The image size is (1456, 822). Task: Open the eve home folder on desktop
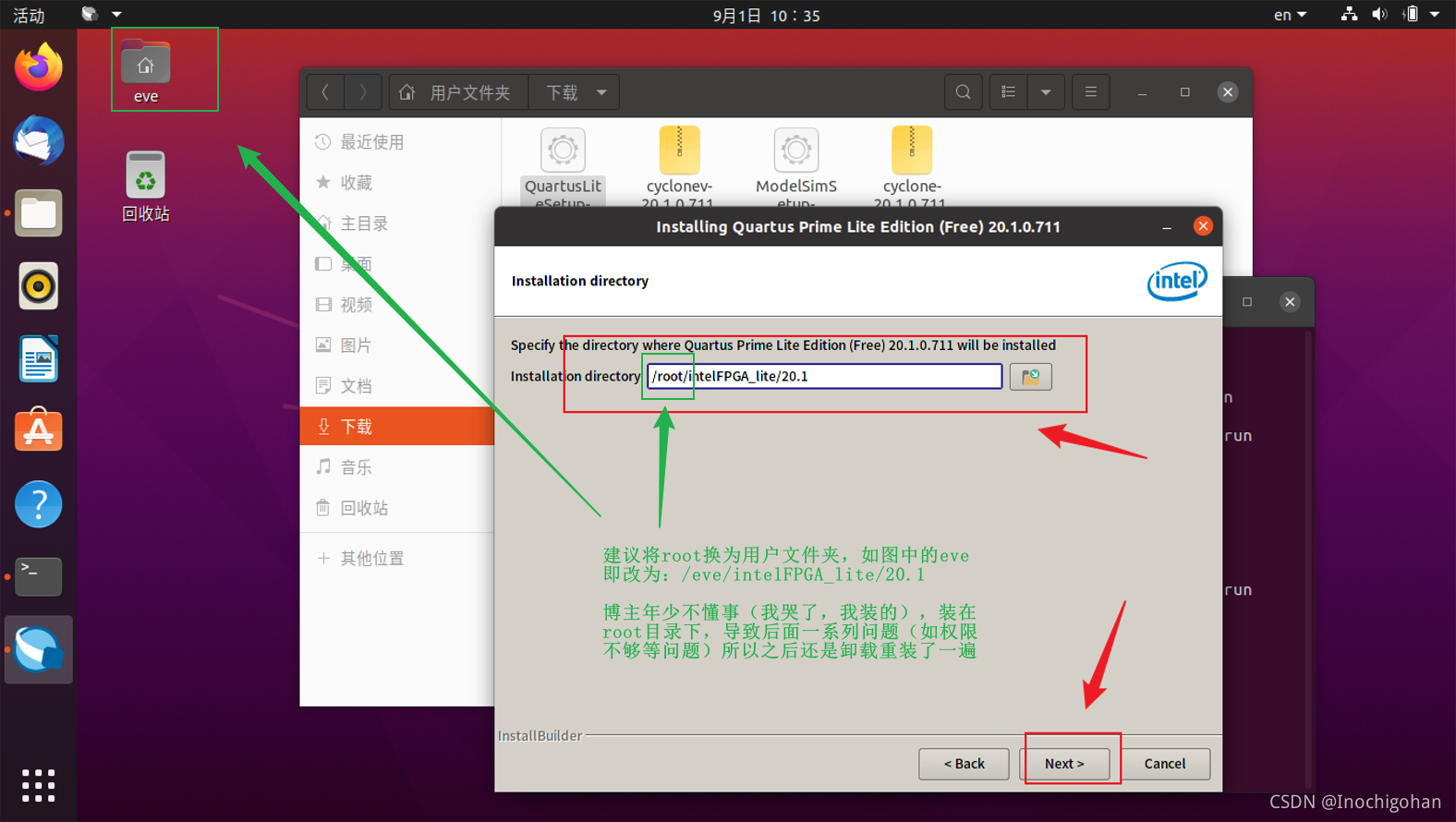pyautogui.click(x=145, y=70)
